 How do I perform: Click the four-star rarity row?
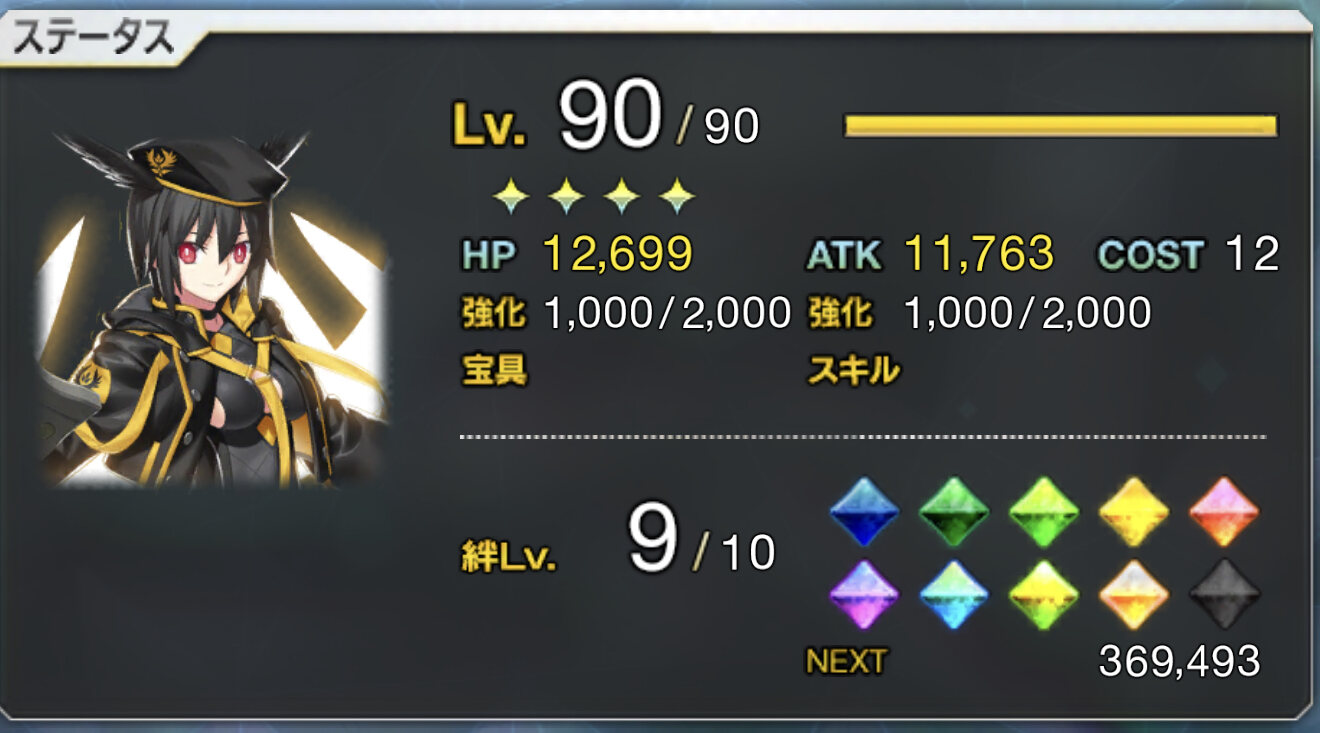pyautogui.click(x=595, y=196)
